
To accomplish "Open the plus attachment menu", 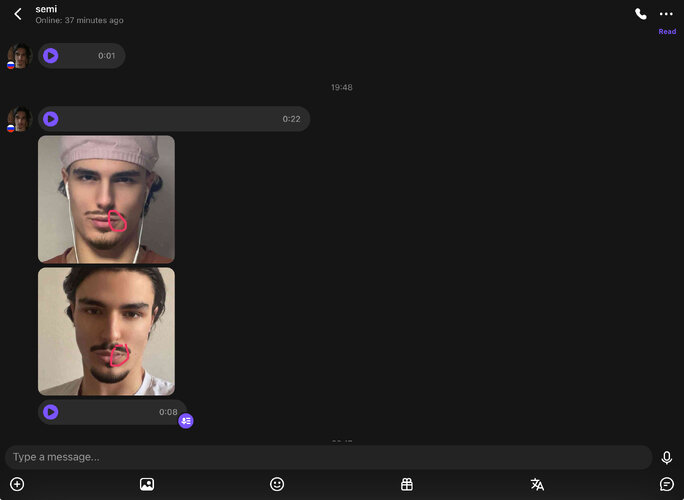I will (x=17, y=484).
